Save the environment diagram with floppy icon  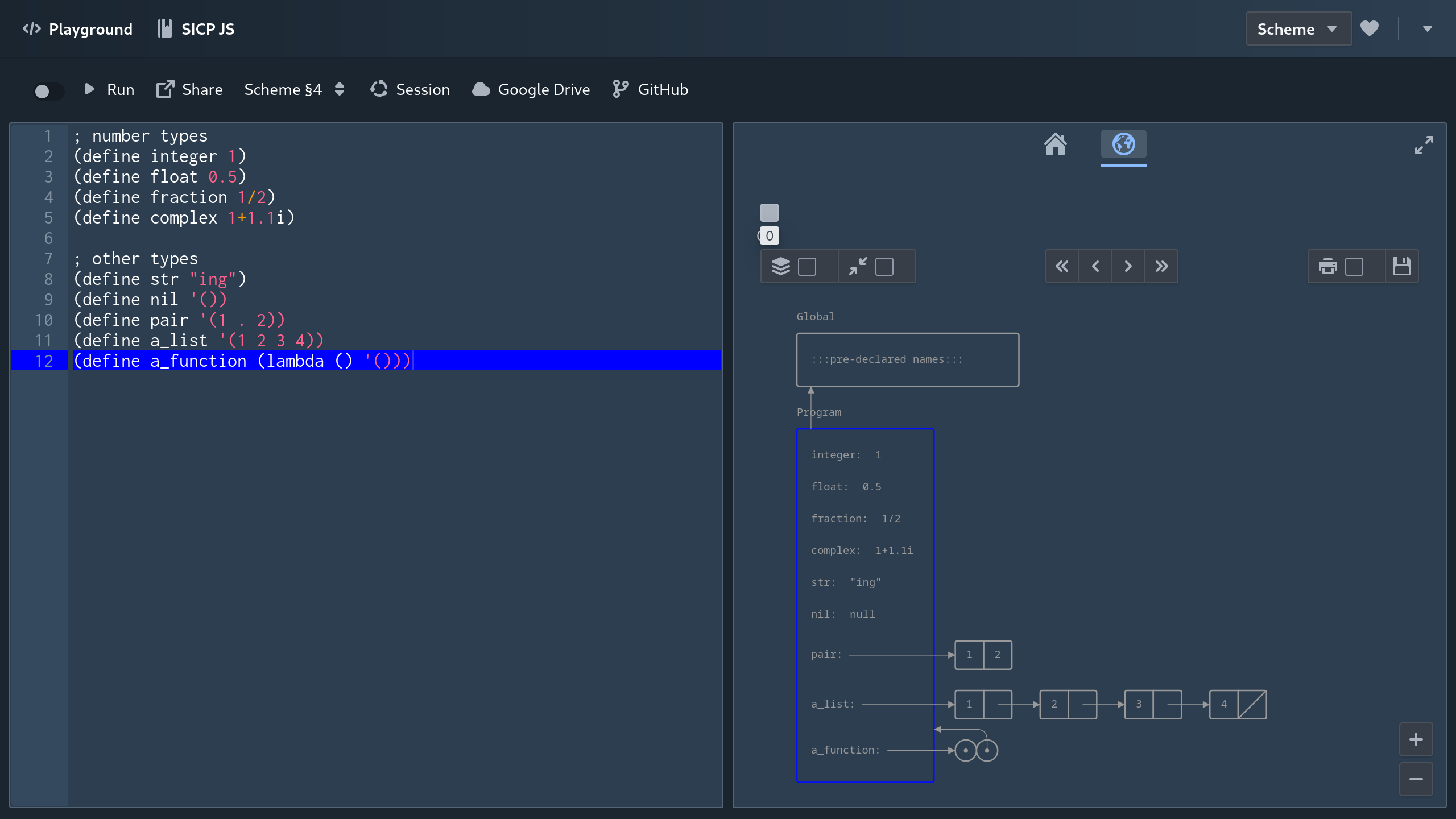tap(1401, 266)
